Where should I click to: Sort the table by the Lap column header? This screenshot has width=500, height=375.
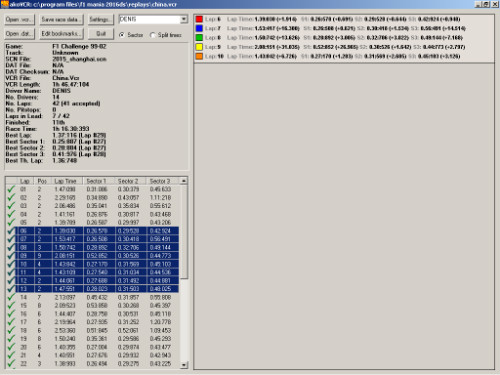[x=25, y=181]
